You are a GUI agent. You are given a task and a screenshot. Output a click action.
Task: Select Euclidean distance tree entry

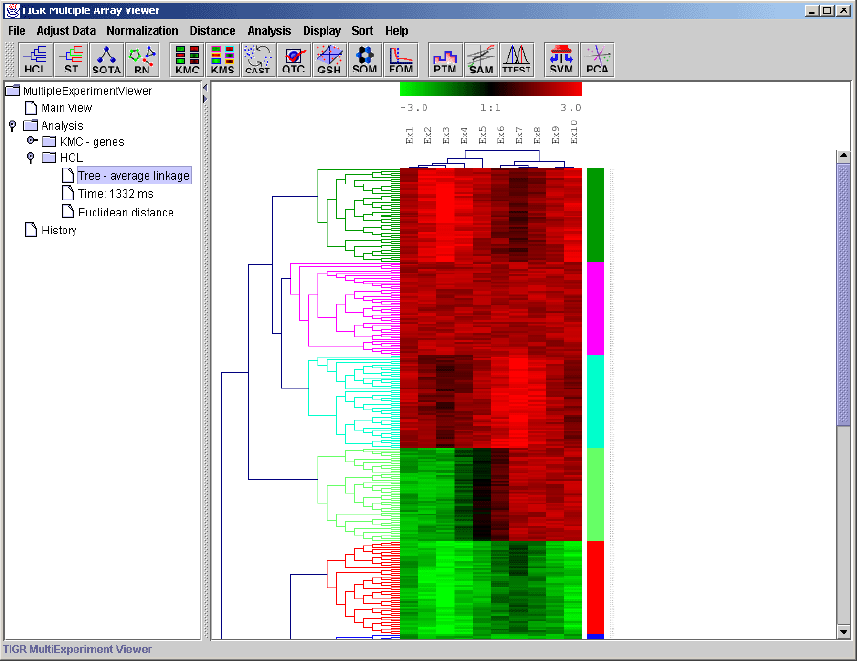[x=125, y=212]
